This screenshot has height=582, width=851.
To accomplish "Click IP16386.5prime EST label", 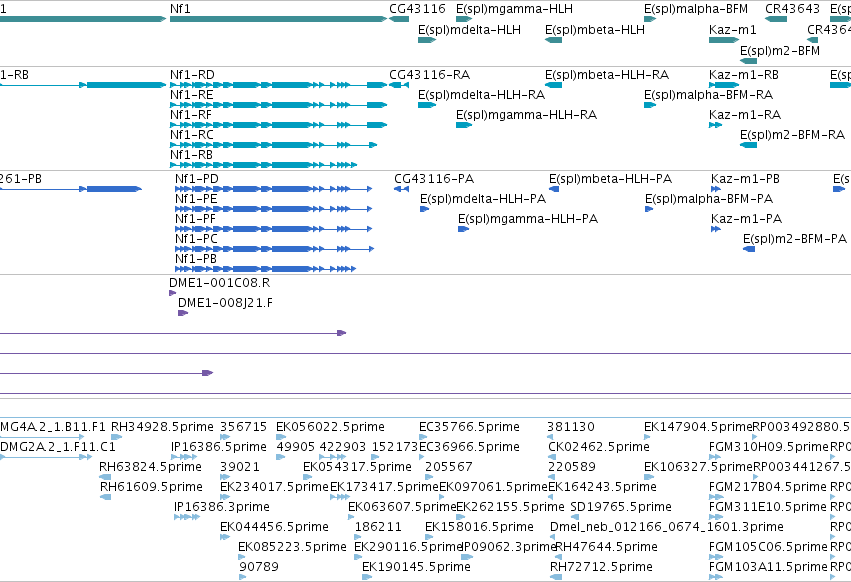I will point(219,447).
